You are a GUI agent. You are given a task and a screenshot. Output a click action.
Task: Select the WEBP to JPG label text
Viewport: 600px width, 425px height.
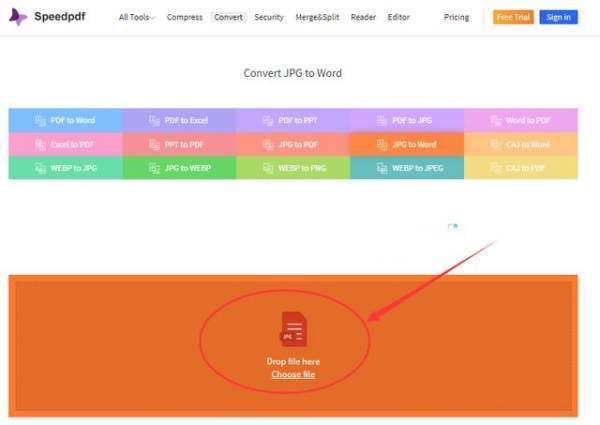tap(73, 168)
